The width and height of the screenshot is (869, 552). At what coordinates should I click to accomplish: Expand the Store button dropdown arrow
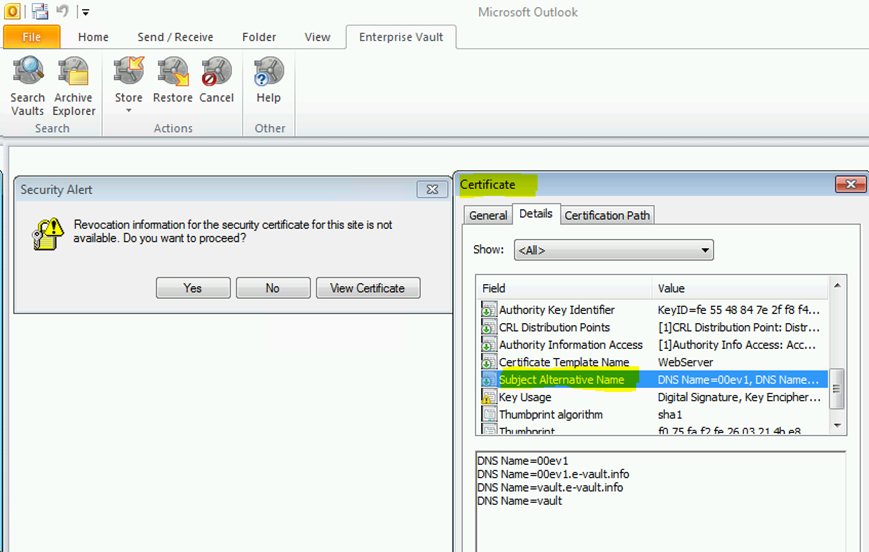(129, 110)
